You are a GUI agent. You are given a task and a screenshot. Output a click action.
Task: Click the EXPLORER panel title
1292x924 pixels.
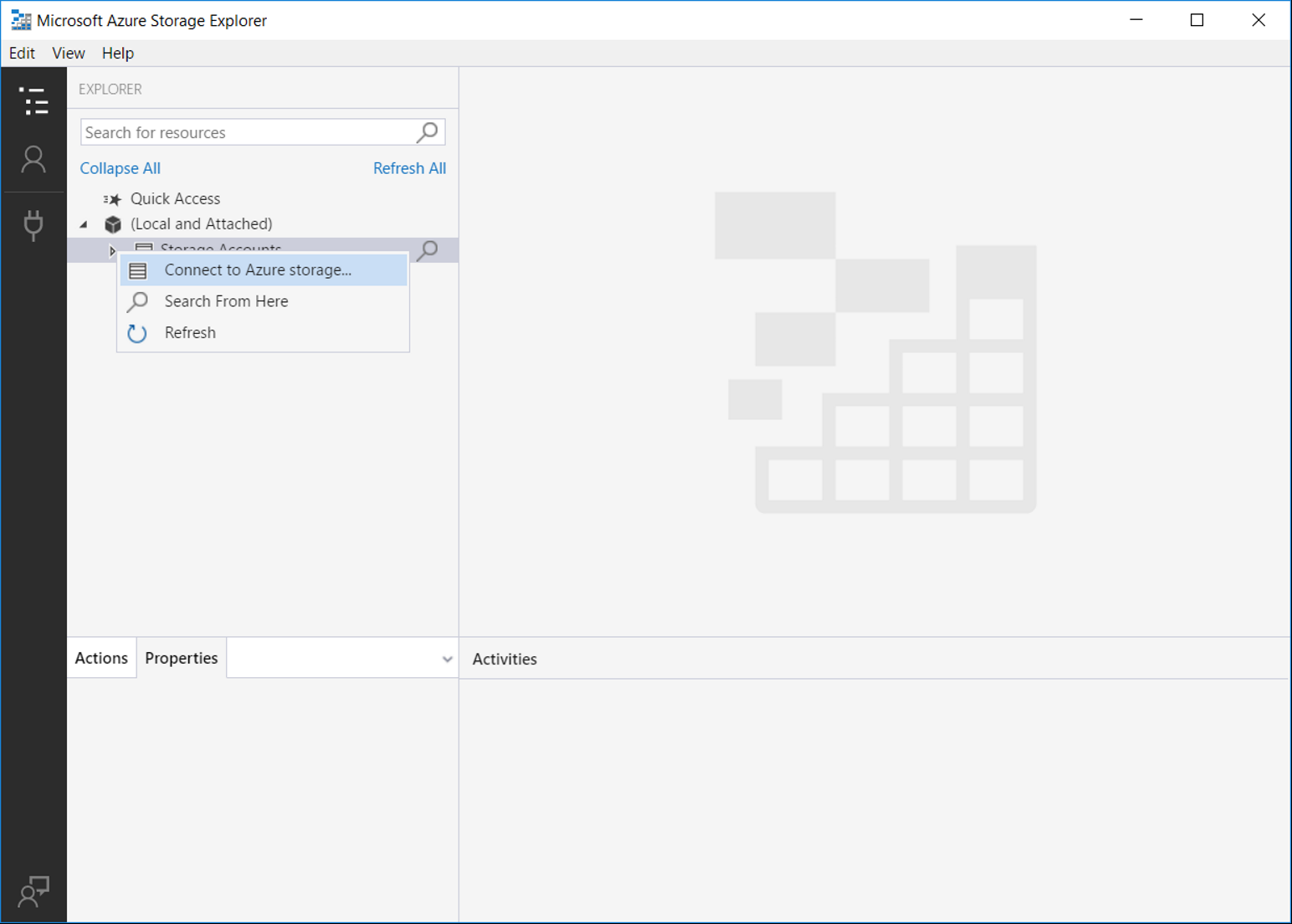click(110, 90)
